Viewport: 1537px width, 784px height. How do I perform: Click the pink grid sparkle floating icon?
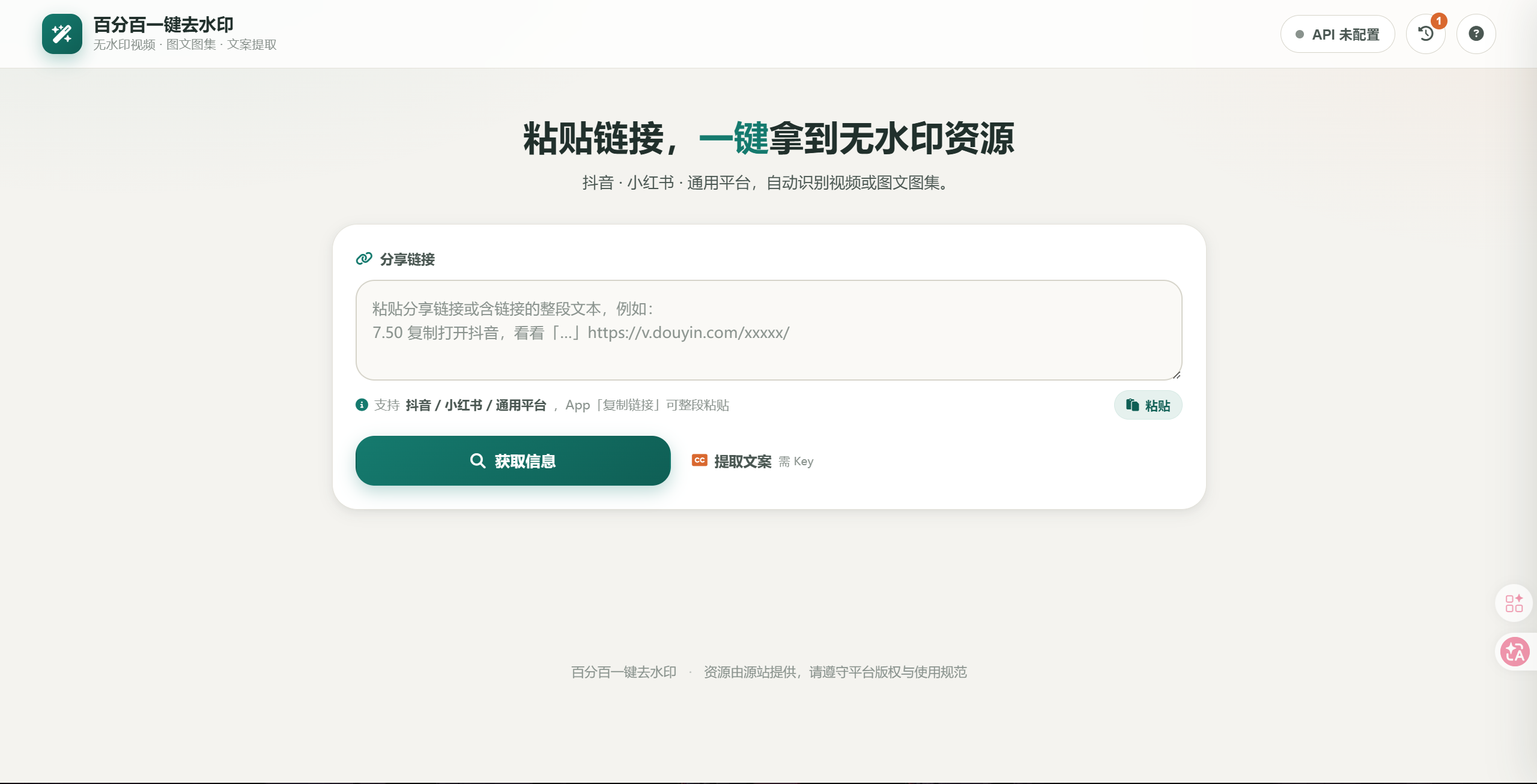1514,603
